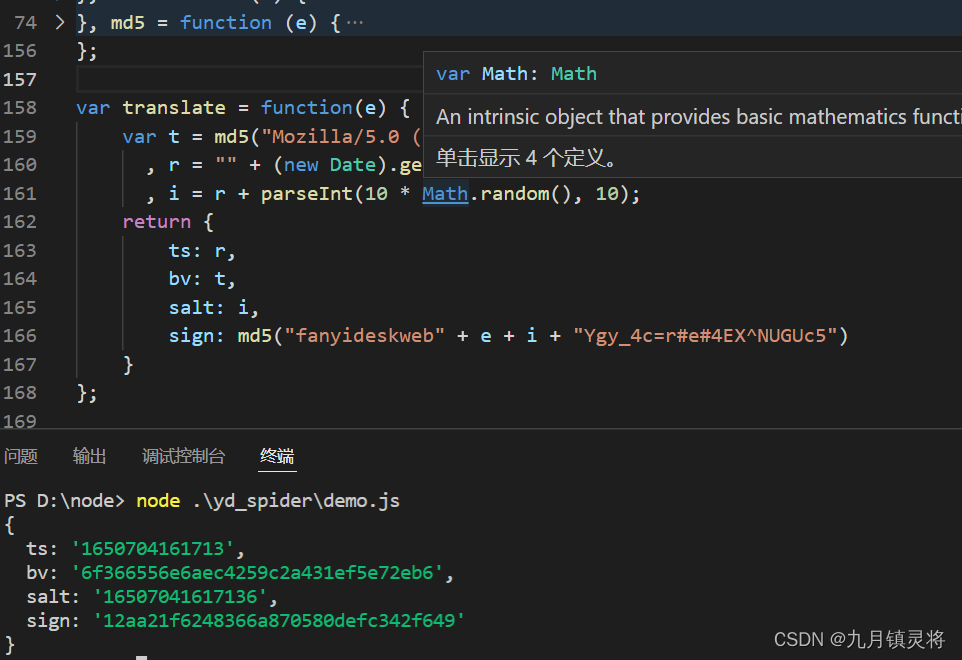Open the 调试控制台 tab

[x=183, y=456]
